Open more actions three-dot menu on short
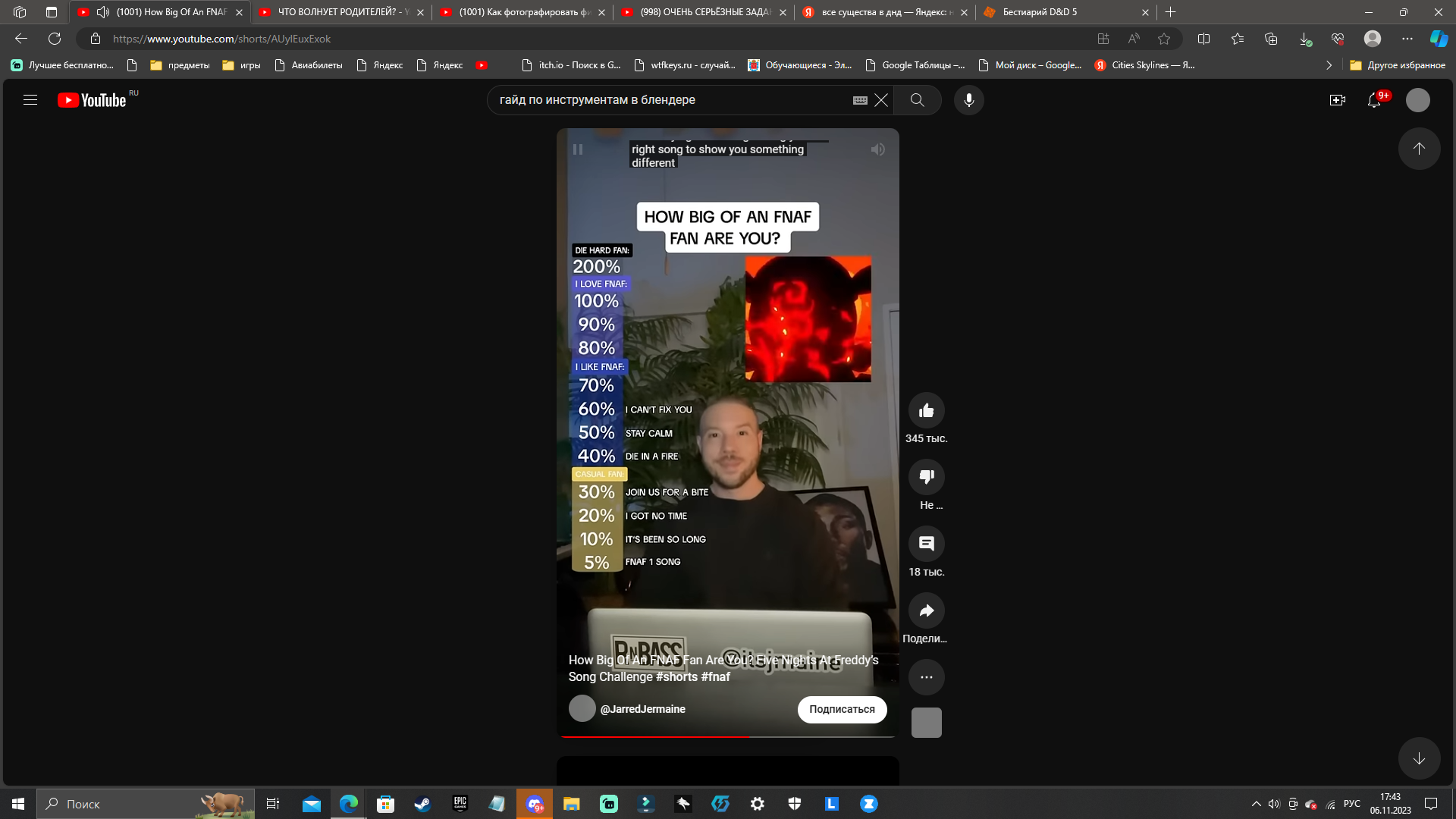The height and width of the screenshot is (819, 1456). [x=926, y=677]
